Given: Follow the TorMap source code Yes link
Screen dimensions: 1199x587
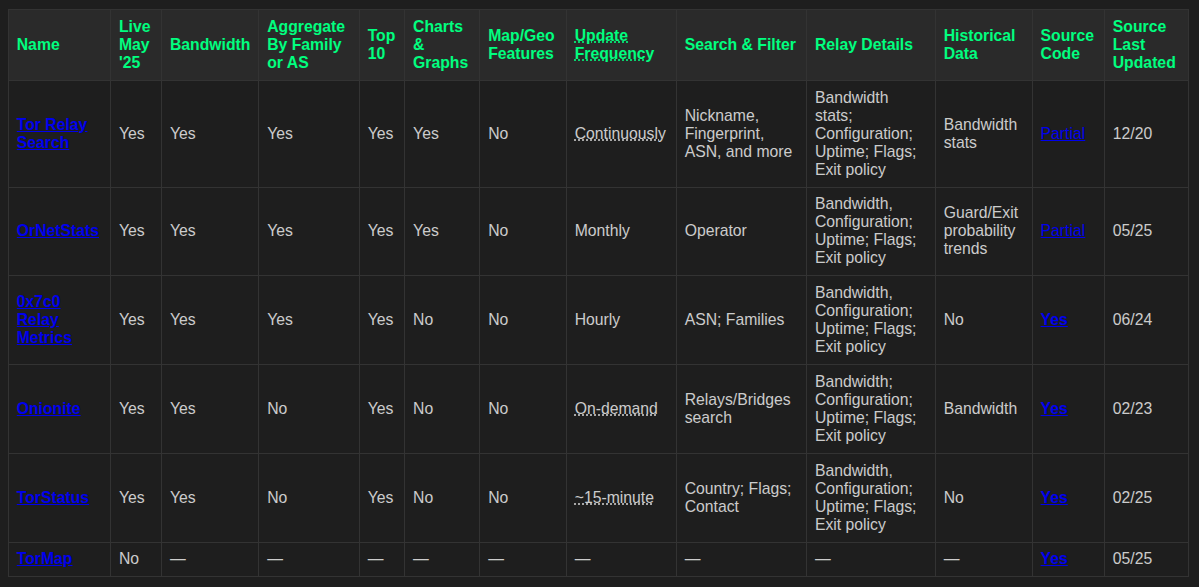Looking at the screenshot, I should 1053,558.
